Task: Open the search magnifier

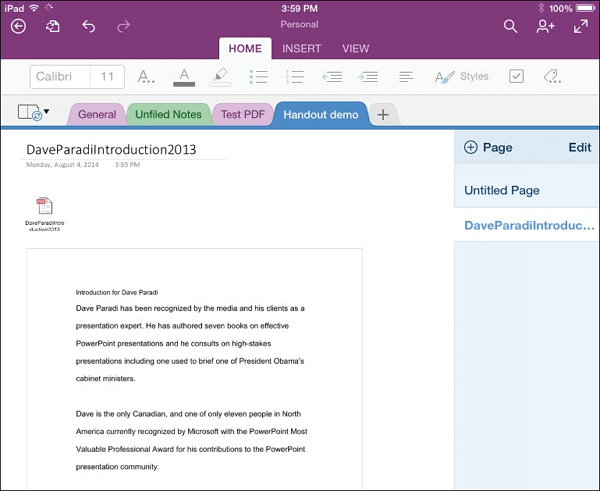Action: coord(510,27)
